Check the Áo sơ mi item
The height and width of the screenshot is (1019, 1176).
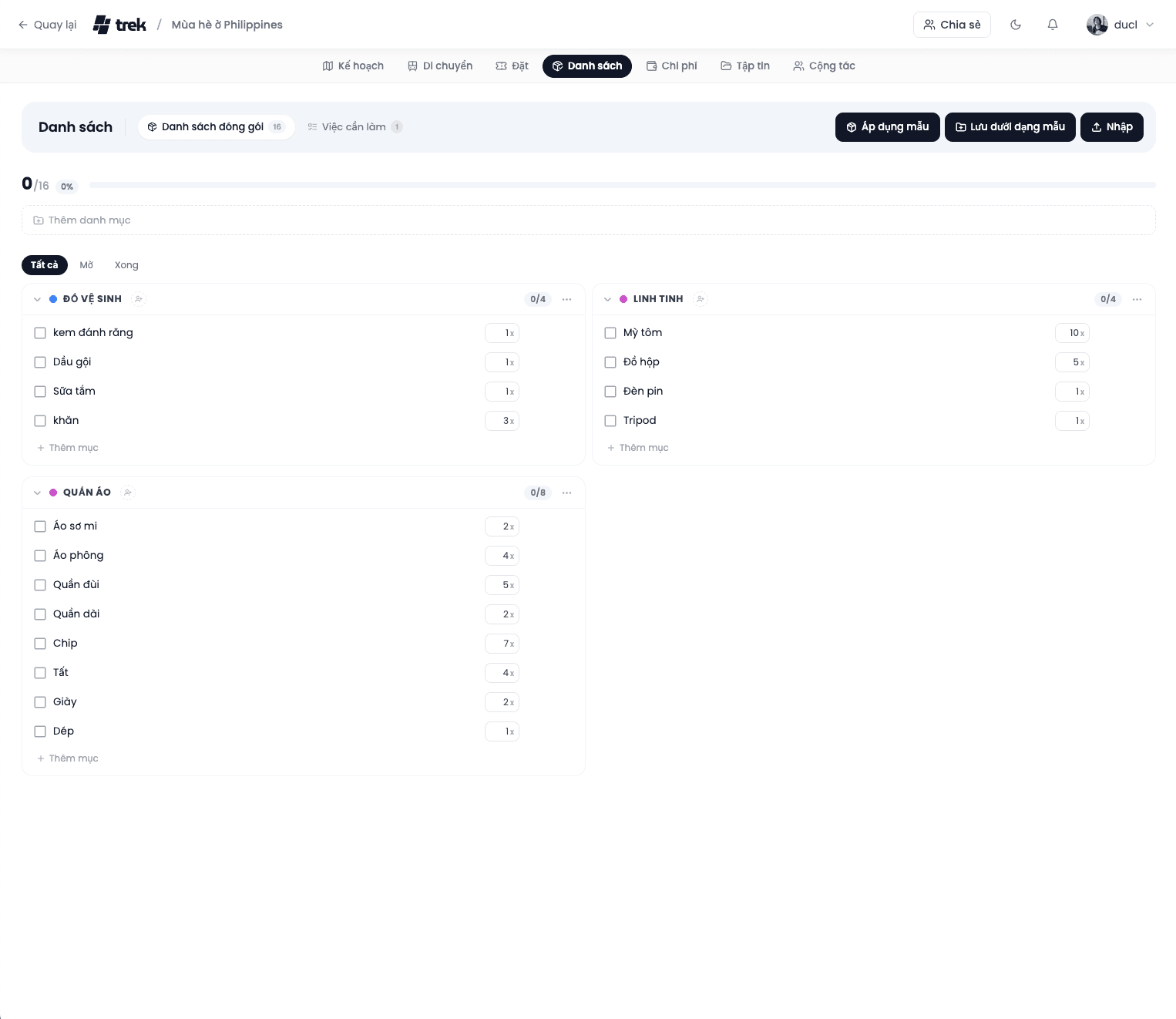[x=40, y=526]
